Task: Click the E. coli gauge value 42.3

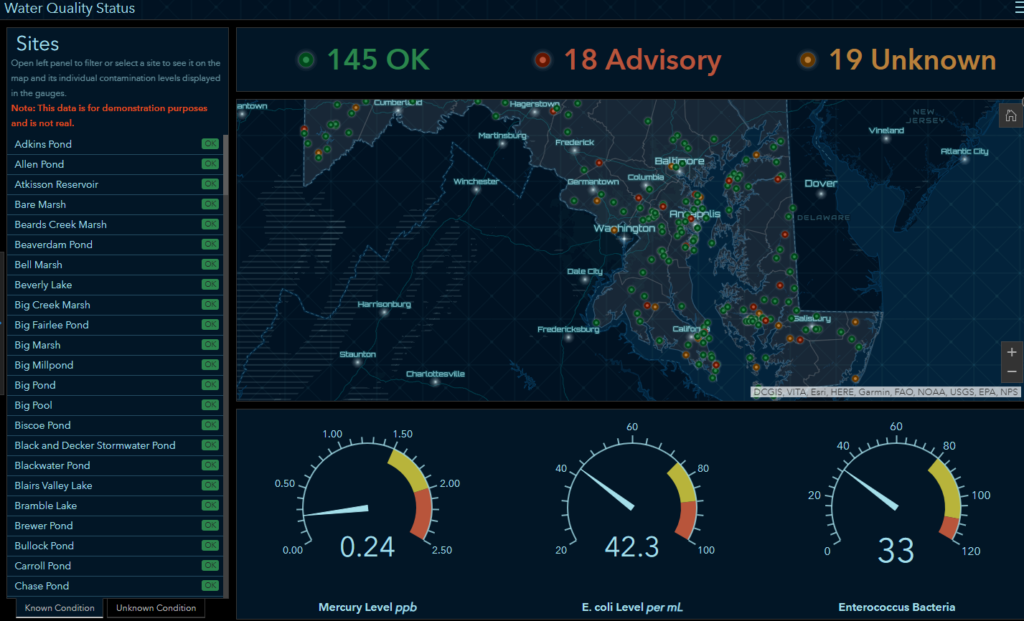Action: click(632, 547)
